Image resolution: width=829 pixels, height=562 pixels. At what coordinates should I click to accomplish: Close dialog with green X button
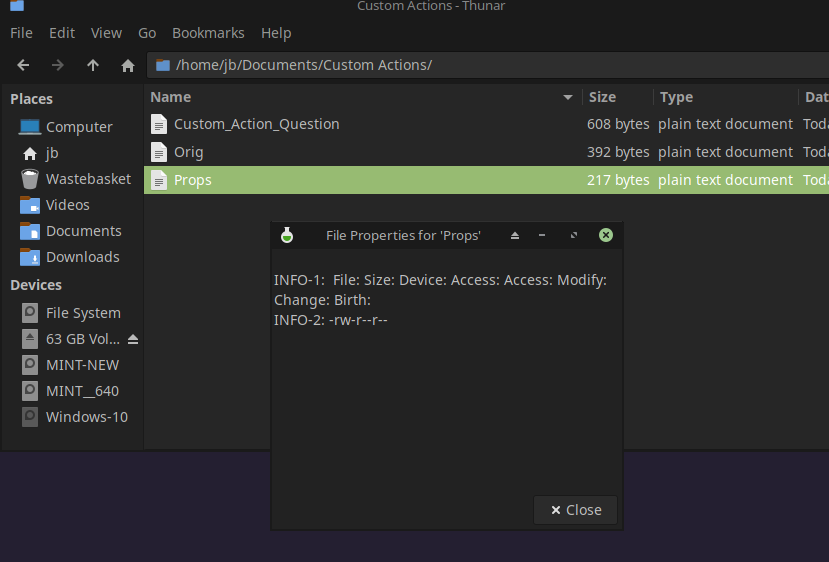[x=606, y=235]
